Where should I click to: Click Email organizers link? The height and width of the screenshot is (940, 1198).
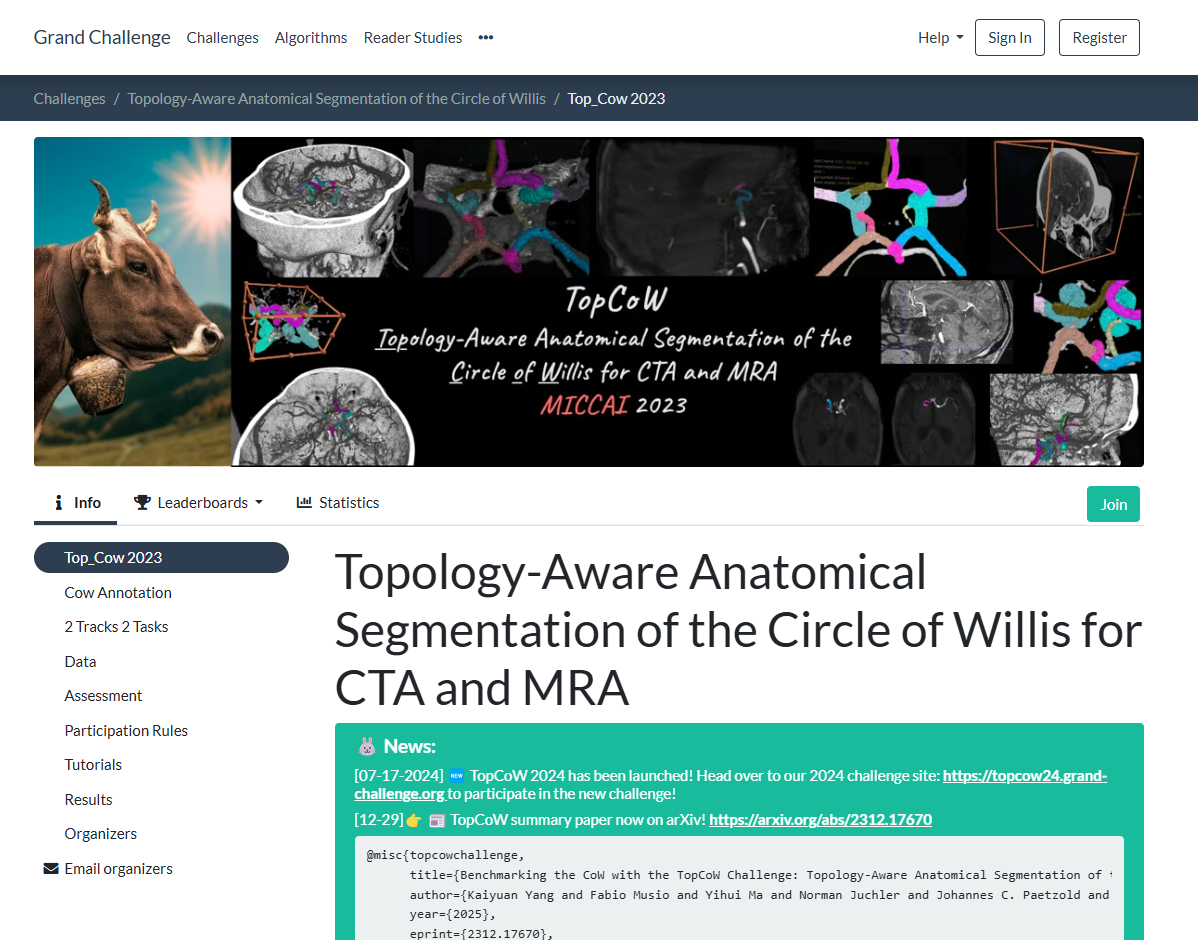tap(118, 869)
